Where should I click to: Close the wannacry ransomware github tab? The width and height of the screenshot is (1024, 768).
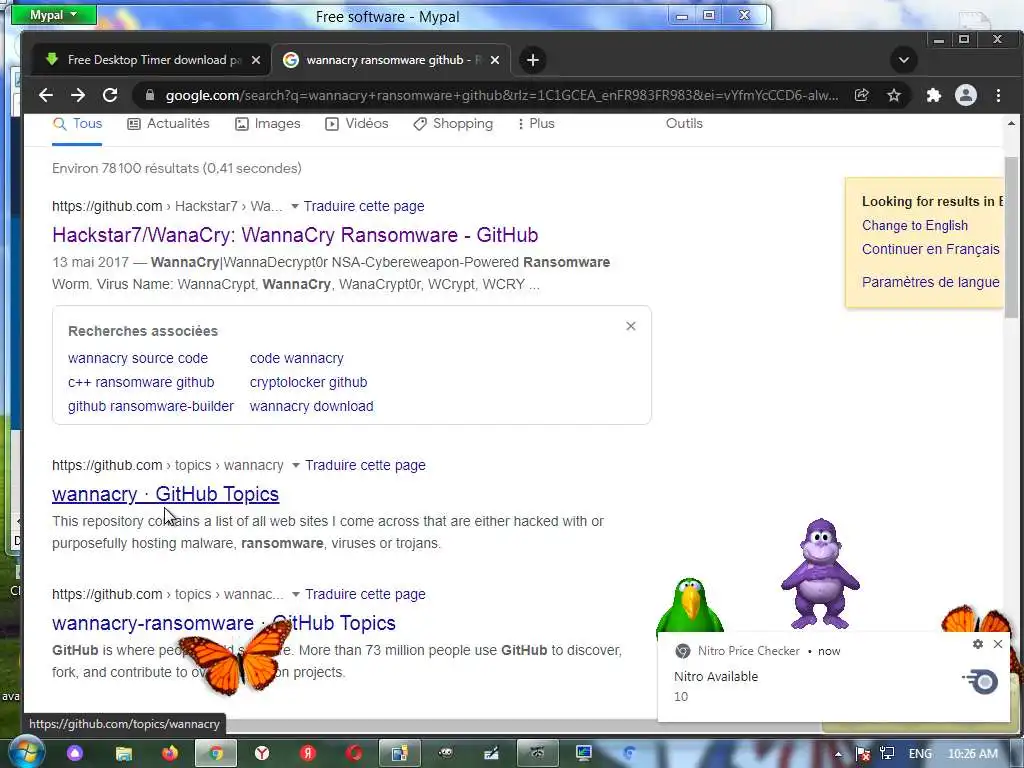pyautogui.click(x=495, y=60)
